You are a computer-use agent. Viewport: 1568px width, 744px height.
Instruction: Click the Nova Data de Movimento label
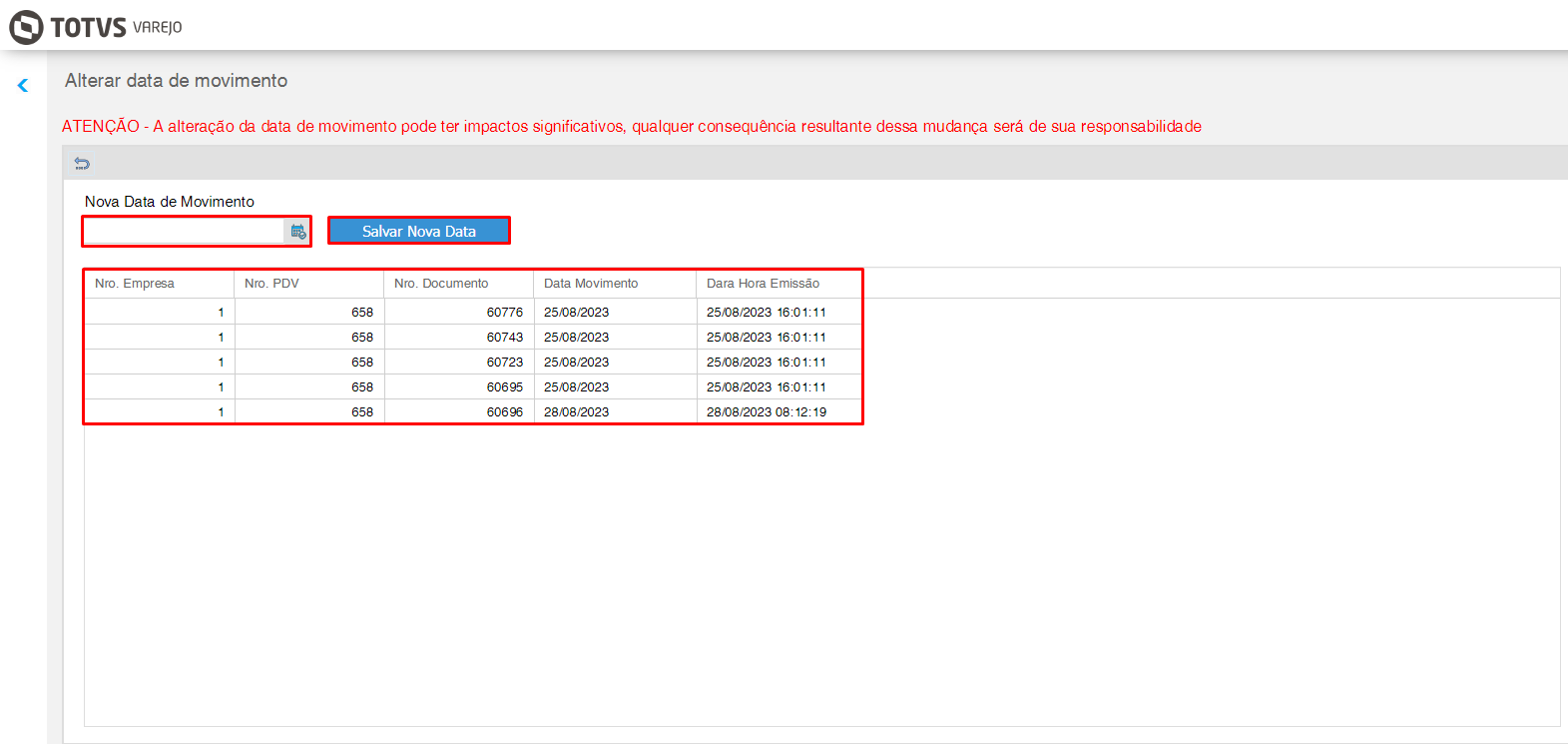tap(170, 202)
